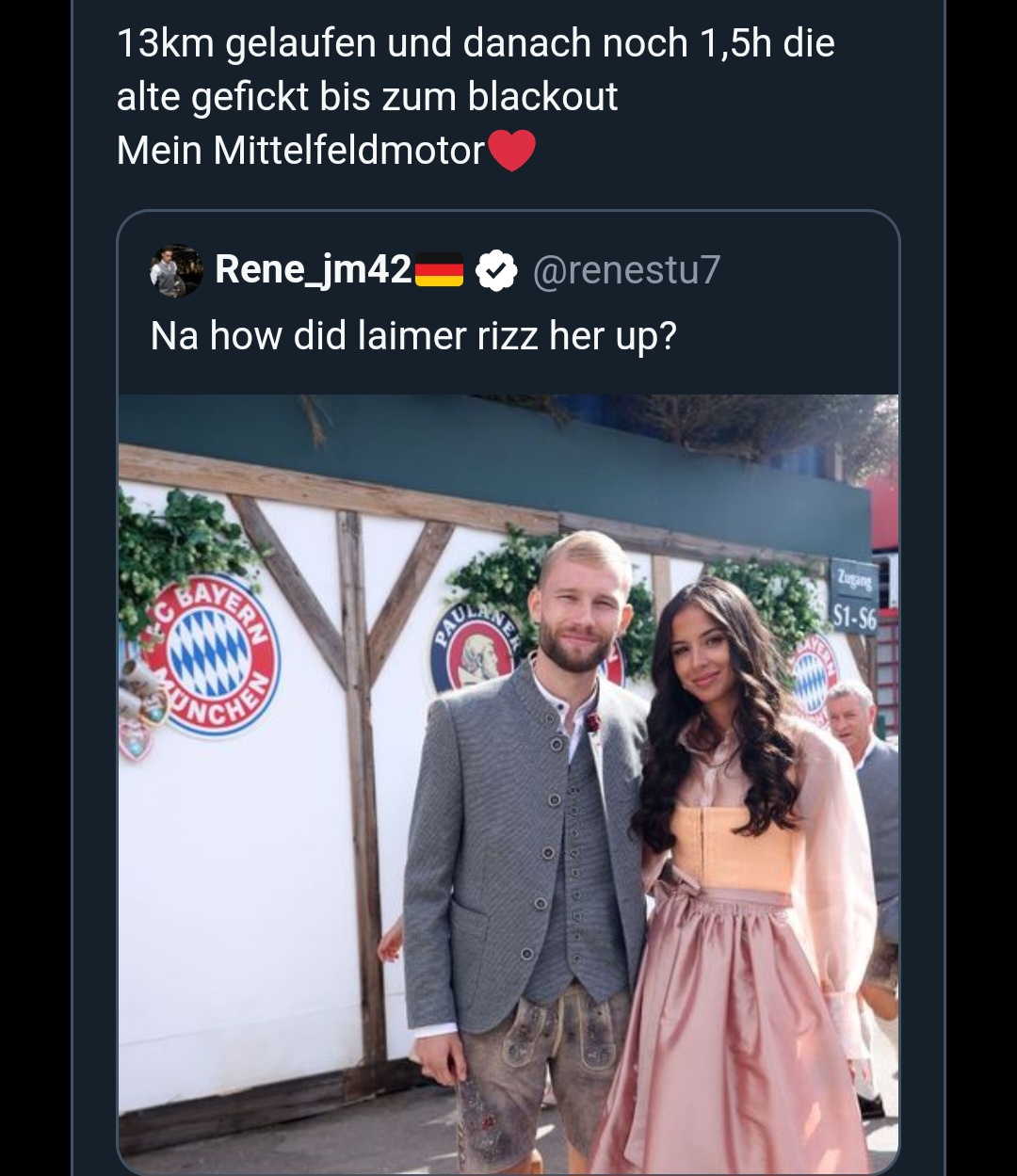This screenshot has width=1017, height=1176.
Task: Click the man in the grey jacket
Action: tap(527, 829)
